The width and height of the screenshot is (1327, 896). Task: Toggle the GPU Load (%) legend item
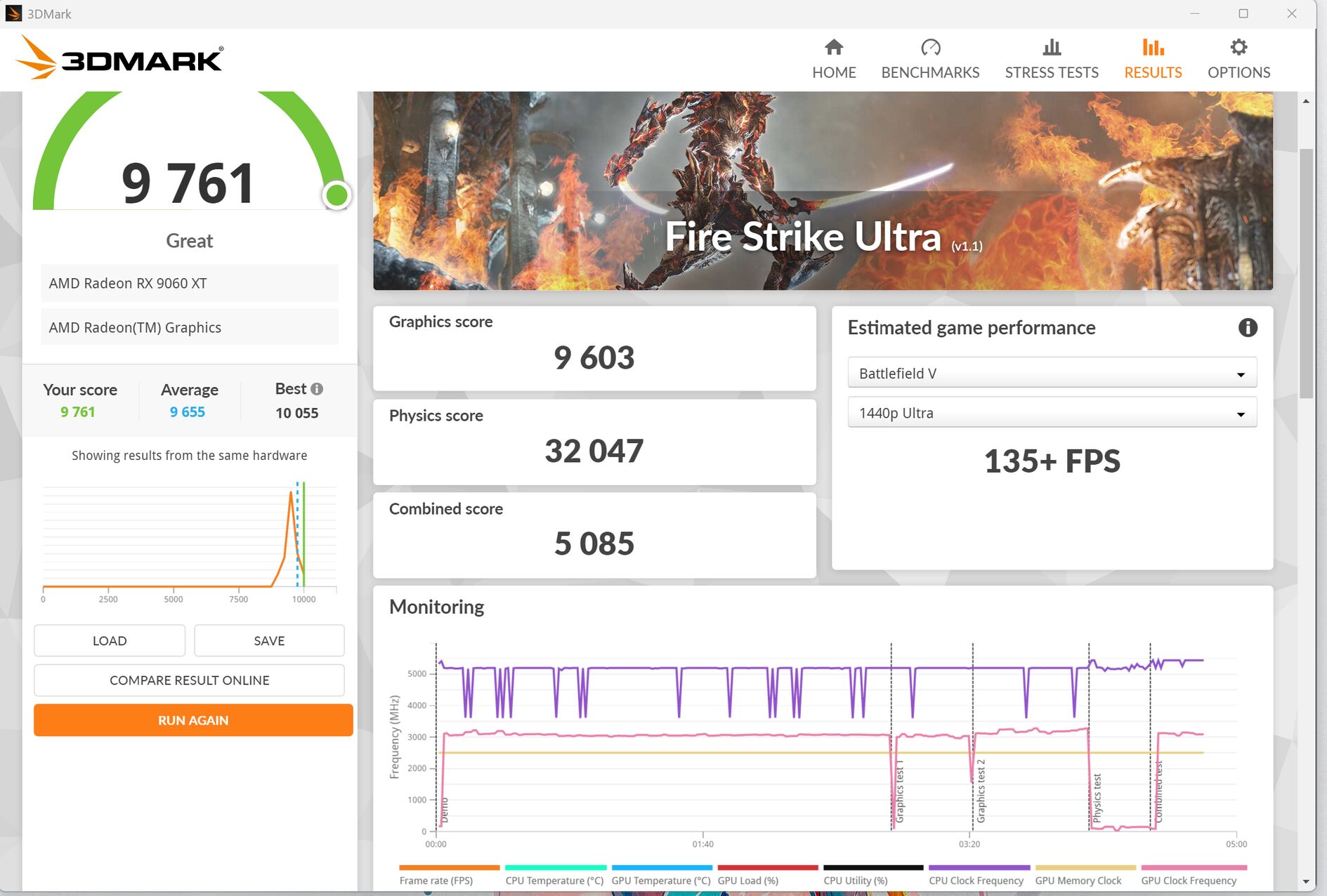coord(767,875)
